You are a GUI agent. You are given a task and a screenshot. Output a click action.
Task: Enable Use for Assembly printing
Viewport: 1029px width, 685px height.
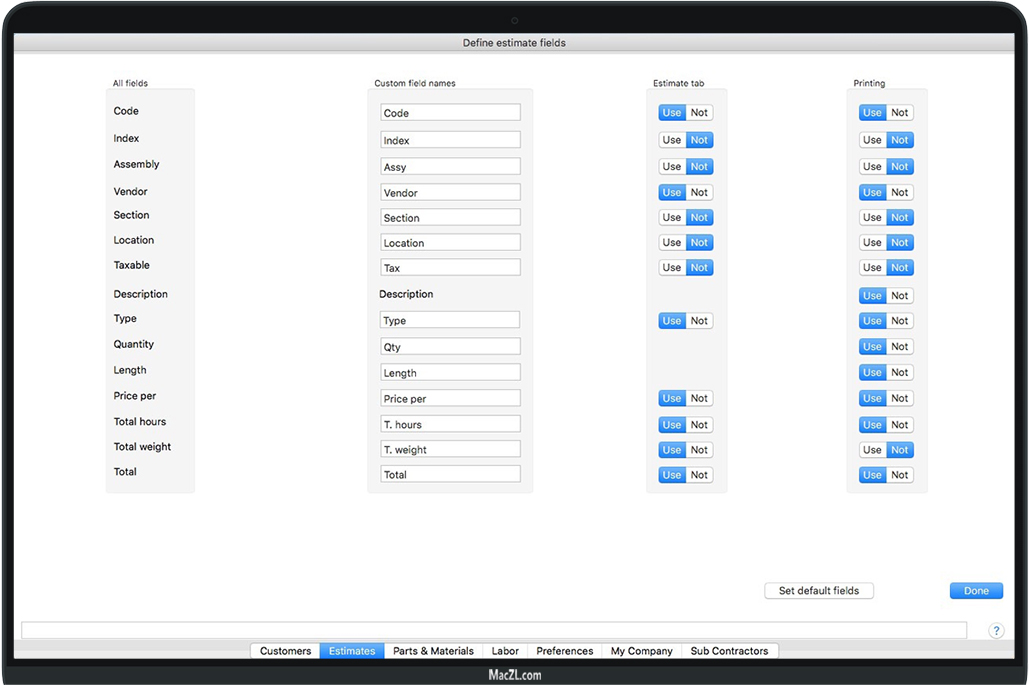tap(872, 167)
